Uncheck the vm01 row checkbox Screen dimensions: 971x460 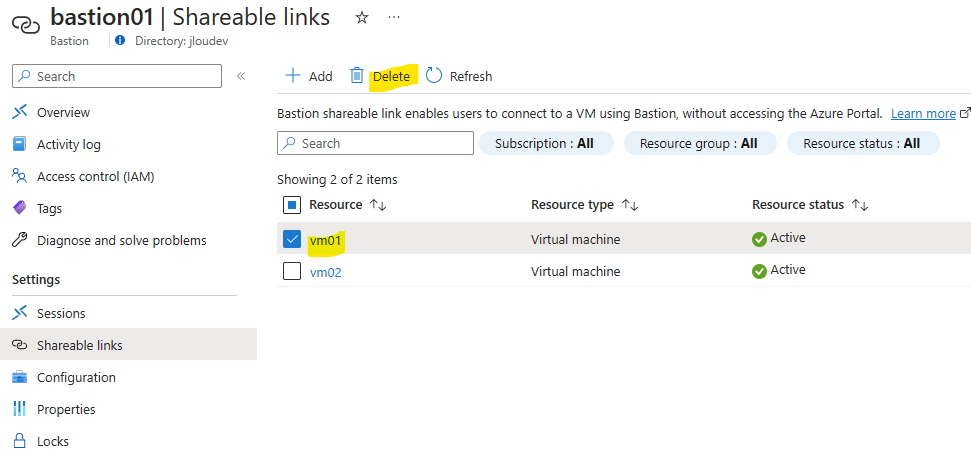(292, 239)
